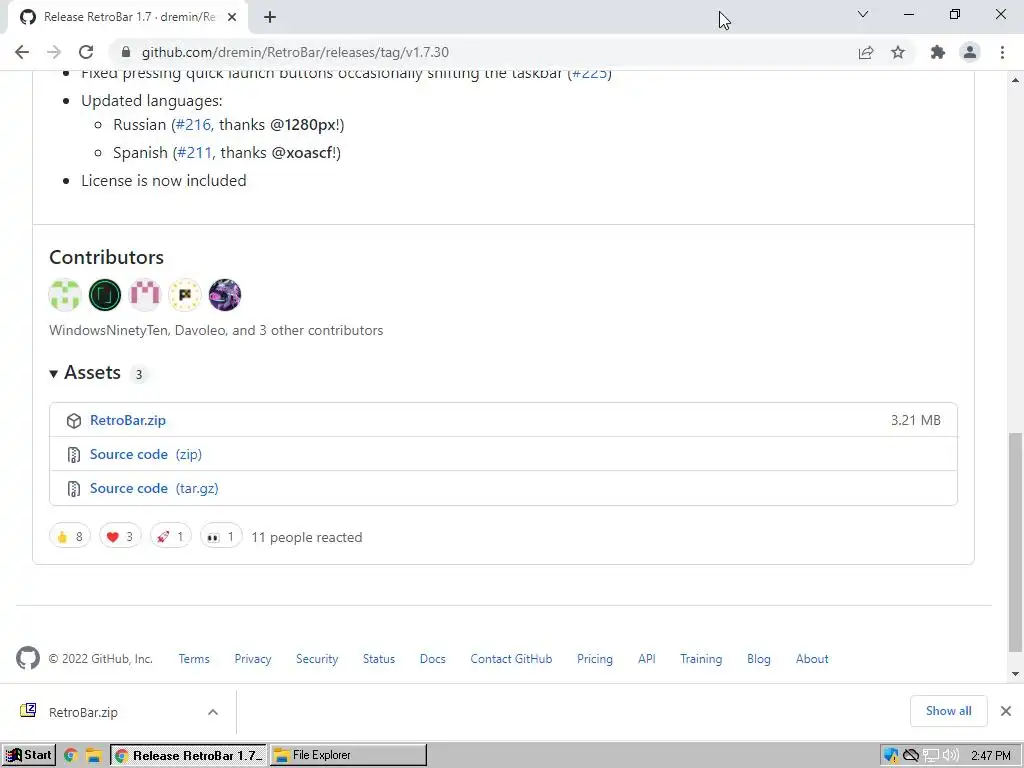Click the dark green circle contributor avatar
The image size is (1024, 768).
point(105,295)
